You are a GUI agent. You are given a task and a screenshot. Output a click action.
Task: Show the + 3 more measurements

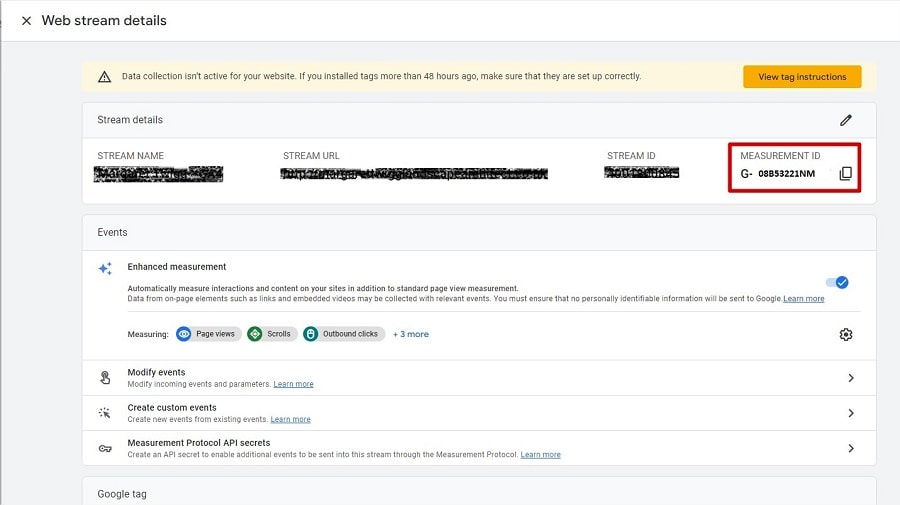[410, 334]
